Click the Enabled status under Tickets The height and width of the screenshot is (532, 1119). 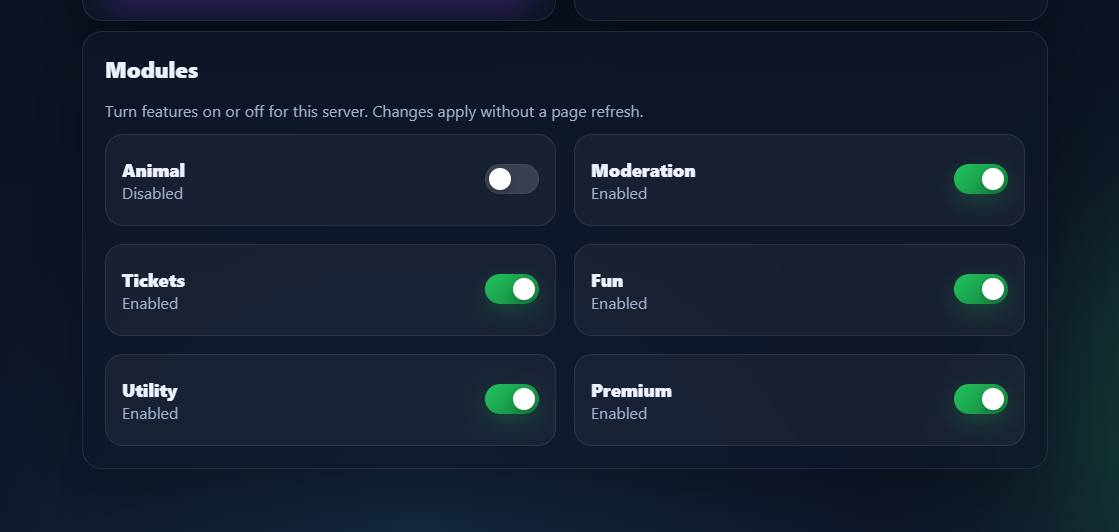(x=150, y=304)
